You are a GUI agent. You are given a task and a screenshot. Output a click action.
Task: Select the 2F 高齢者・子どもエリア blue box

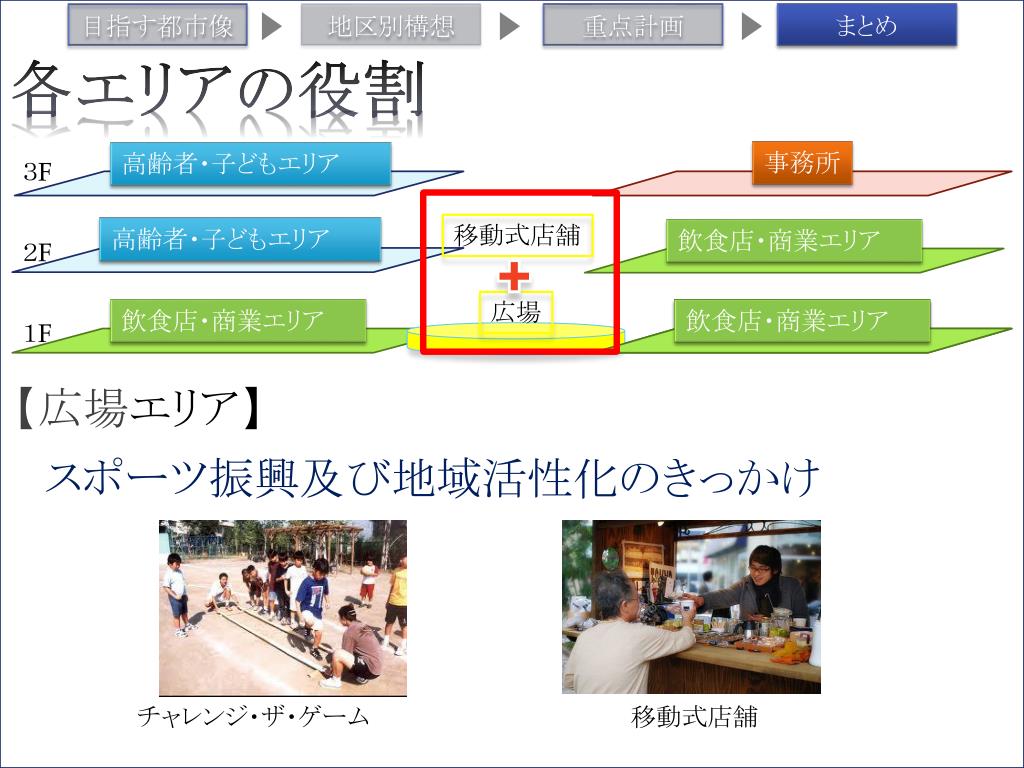[x=240, y=240]
